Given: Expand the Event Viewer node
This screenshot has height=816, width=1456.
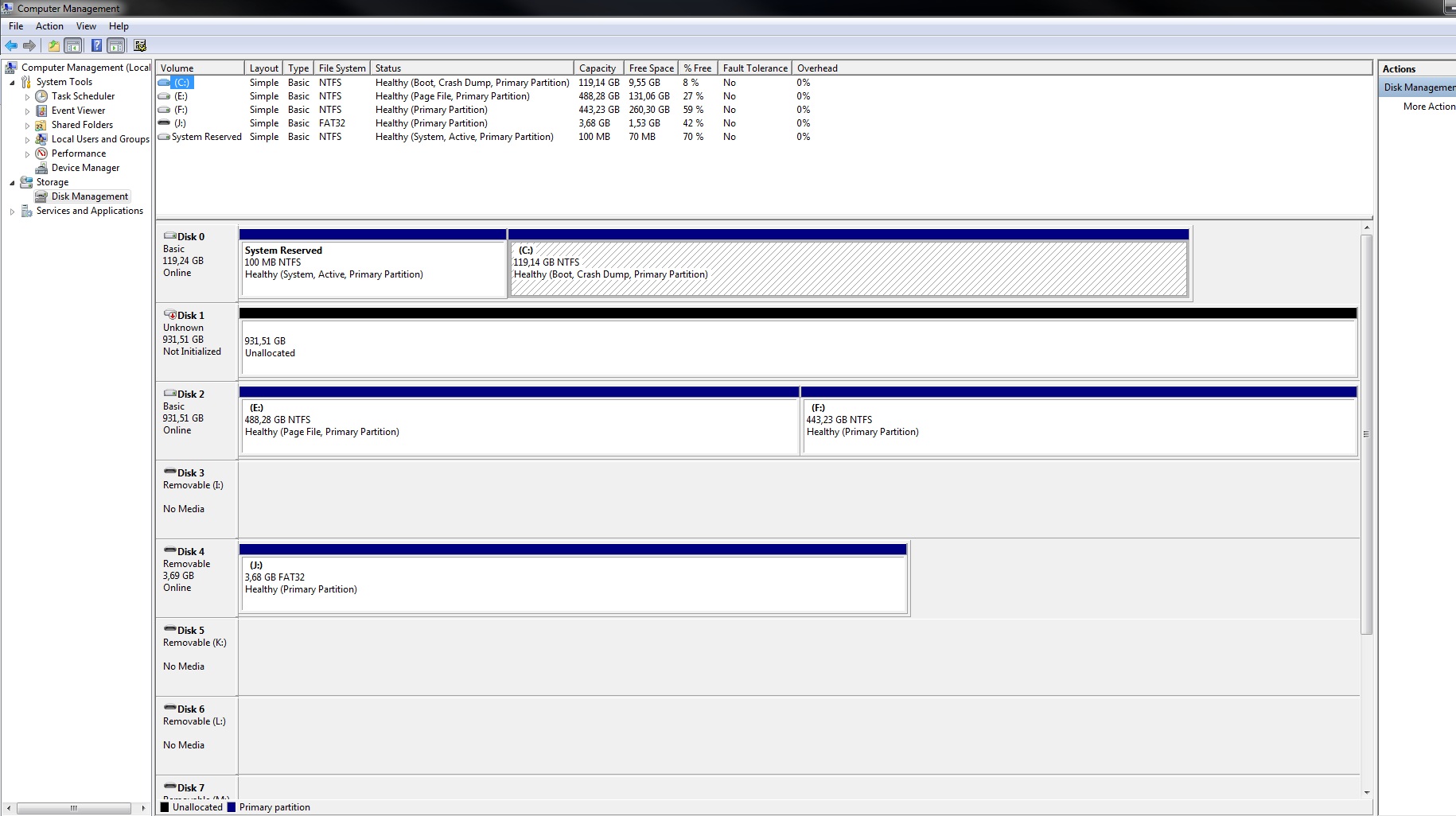Looking at the screenshot, I should [x=27, y=111].
